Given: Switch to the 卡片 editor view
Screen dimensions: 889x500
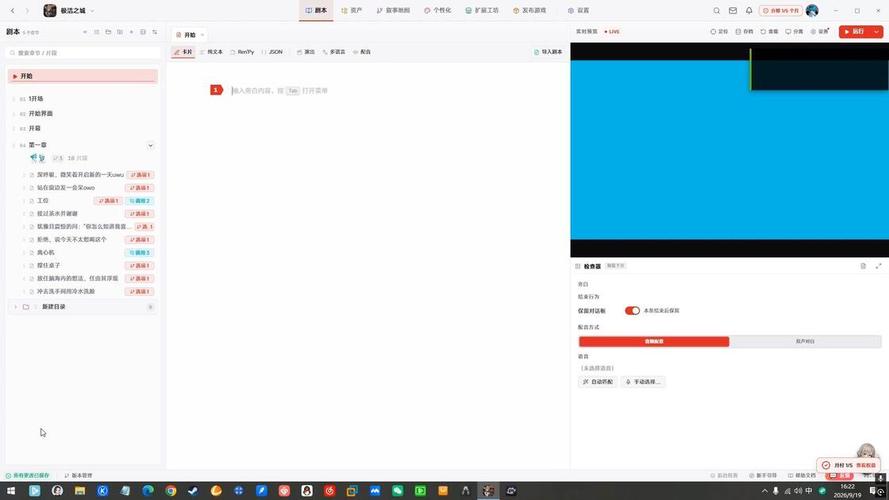Looking at the screenshot, I should [183, 52].
